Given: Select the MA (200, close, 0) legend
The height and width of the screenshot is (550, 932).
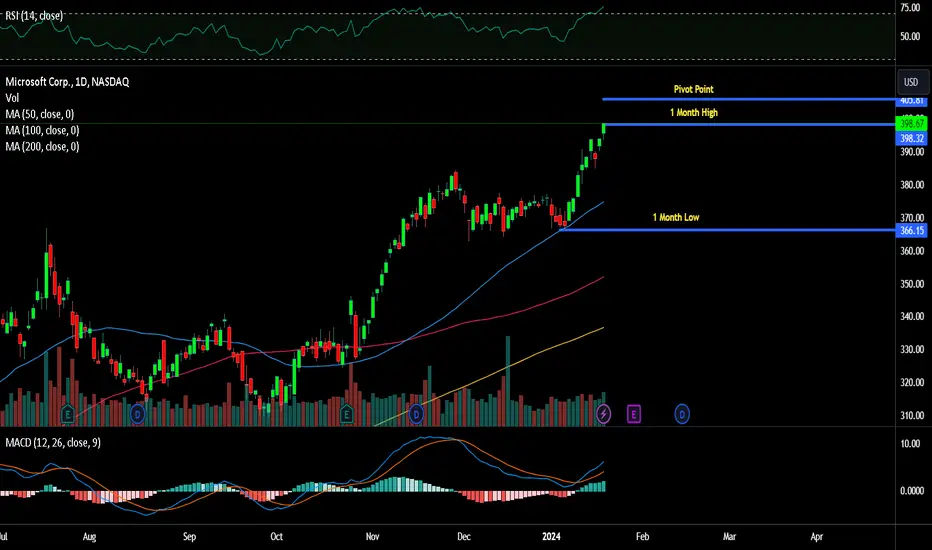Looking at the screenshot, I should (42, 146).
